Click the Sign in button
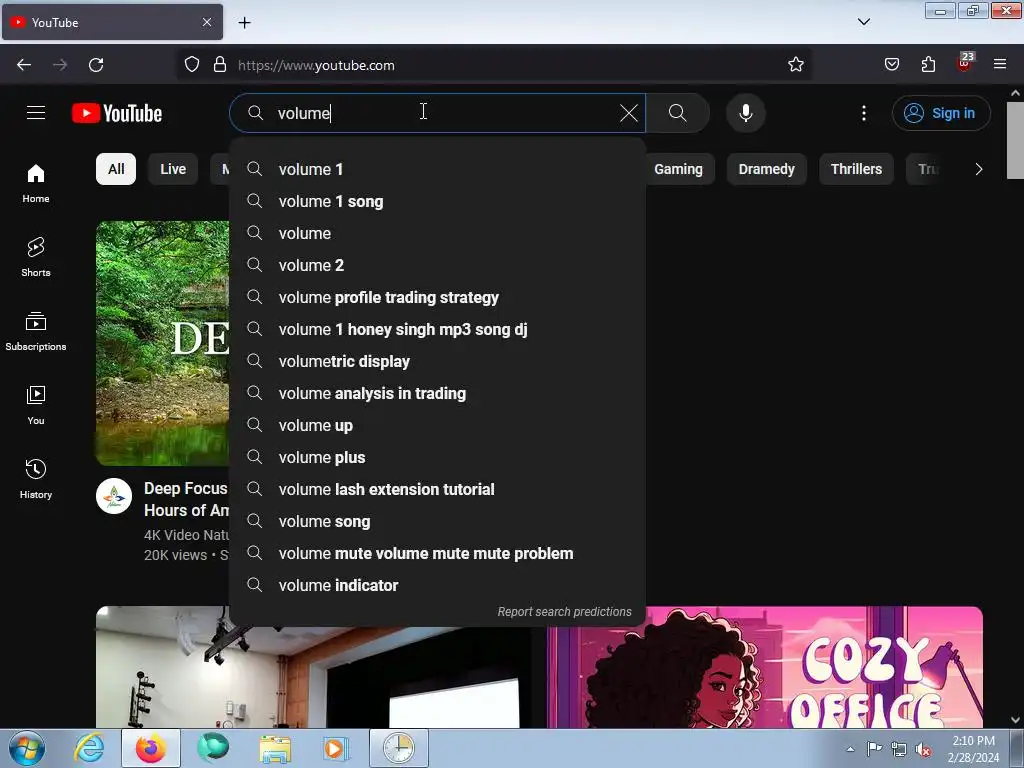 pos(941,113)
